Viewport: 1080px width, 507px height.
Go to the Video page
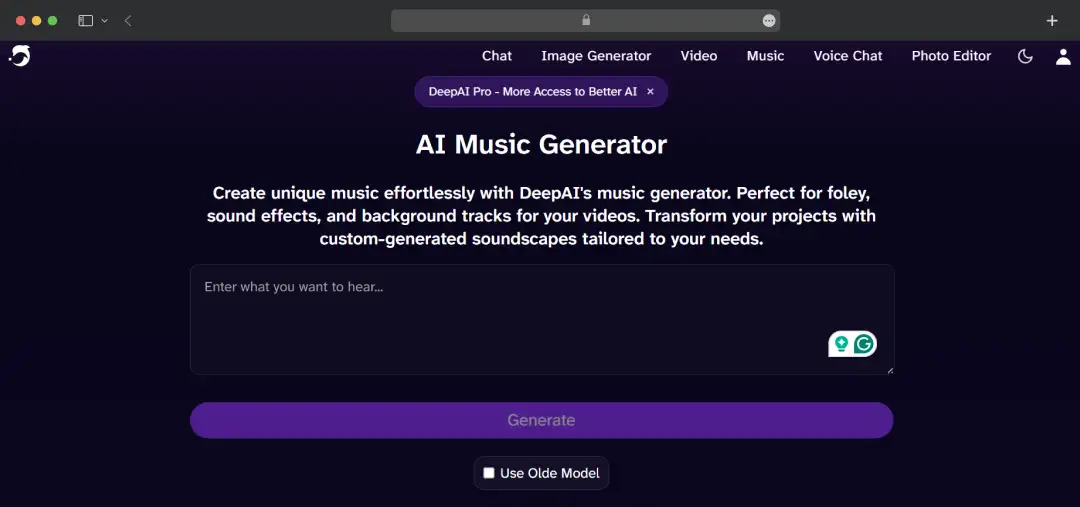point(698,56)
